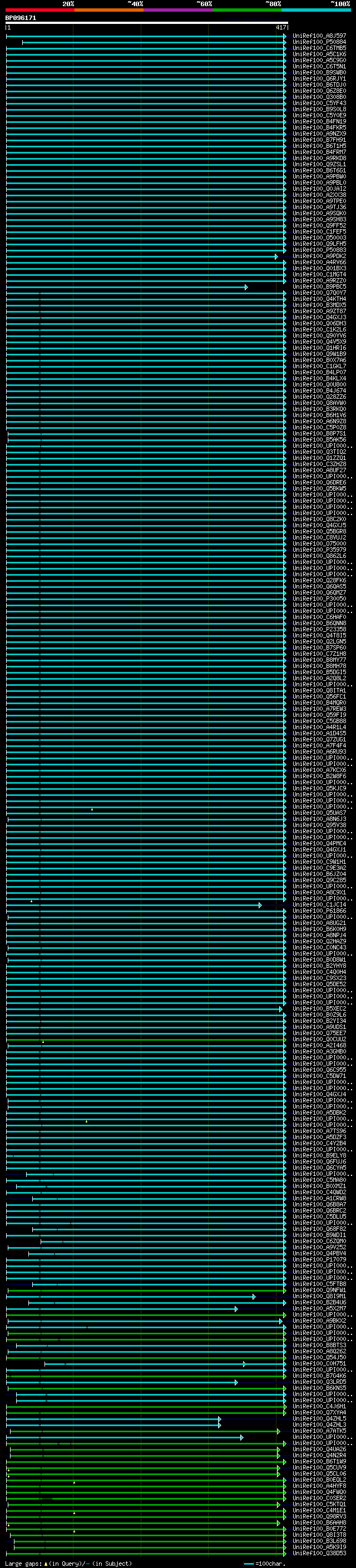Open hit UniRef100_Q4KTH4
The width and height of the screenshot is (356, 1568).
319,299
